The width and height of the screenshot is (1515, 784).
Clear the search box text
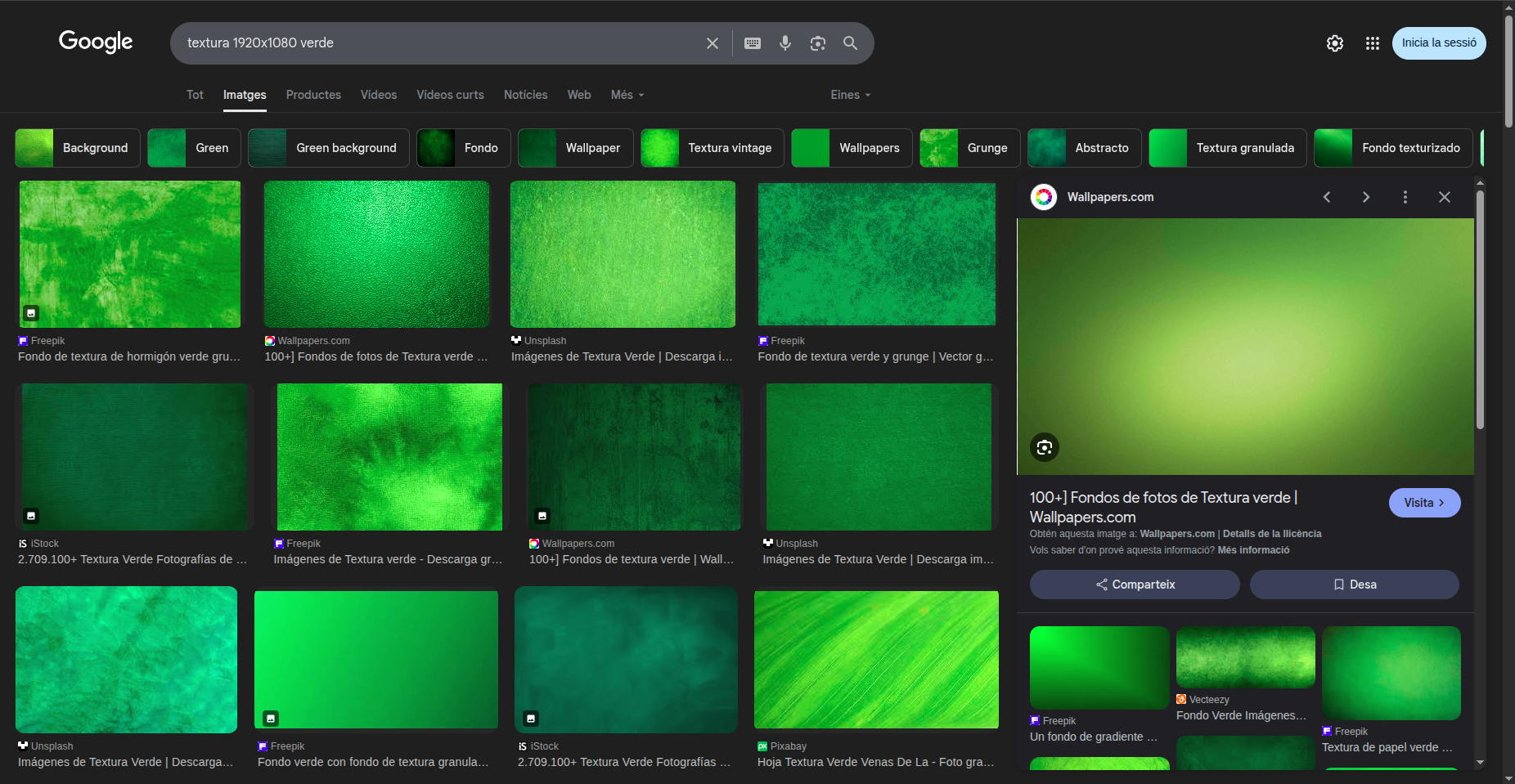(x=712, y=43)
